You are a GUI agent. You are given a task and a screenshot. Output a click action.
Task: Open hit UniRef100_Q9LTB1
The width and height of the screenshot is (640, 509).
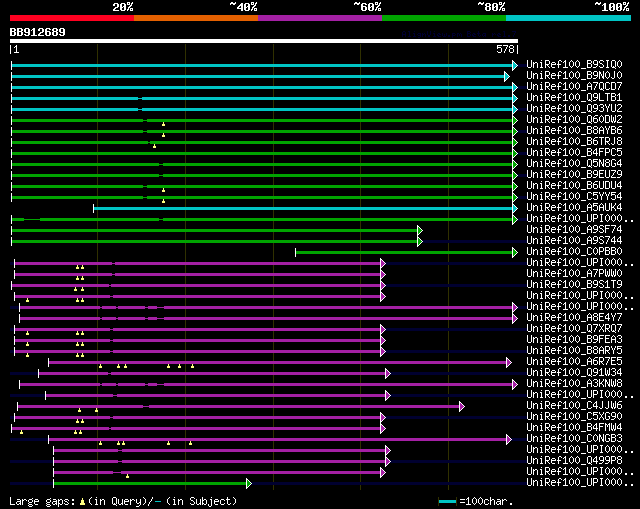(x=574, y=98)
